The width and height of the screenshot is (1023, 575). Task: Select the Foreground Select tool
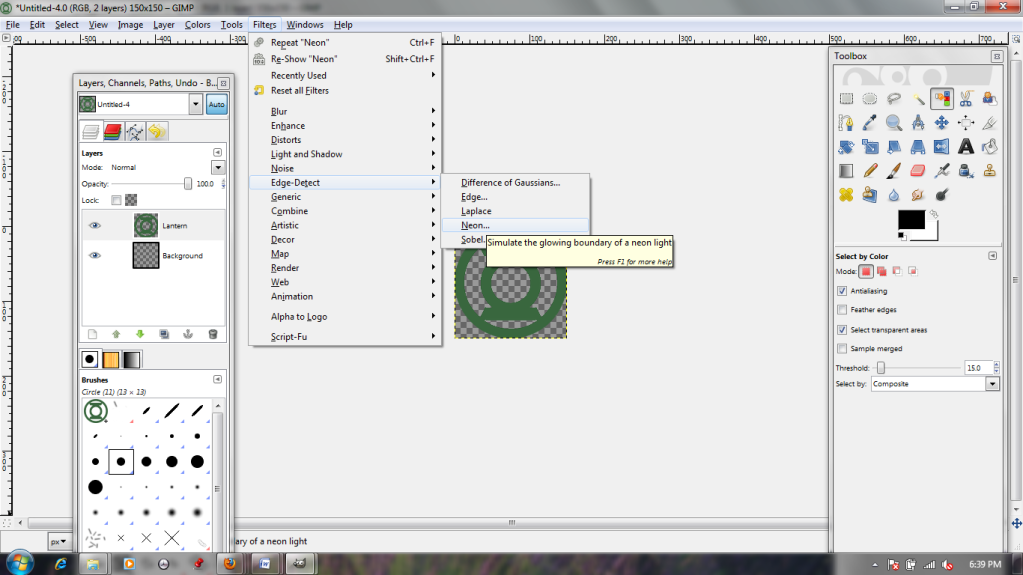990,99
